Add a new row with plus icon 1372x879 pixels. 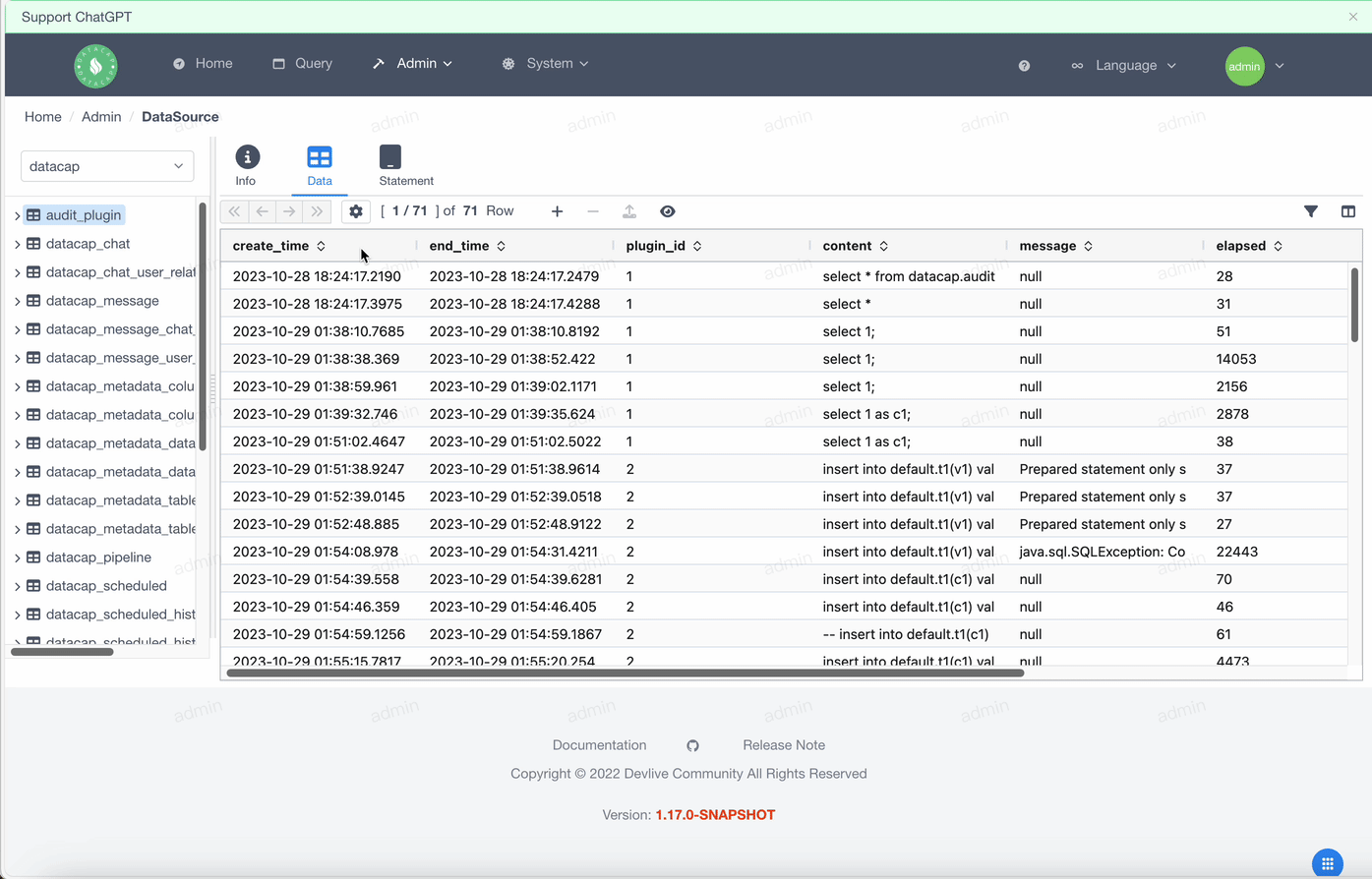pos(557,211)
